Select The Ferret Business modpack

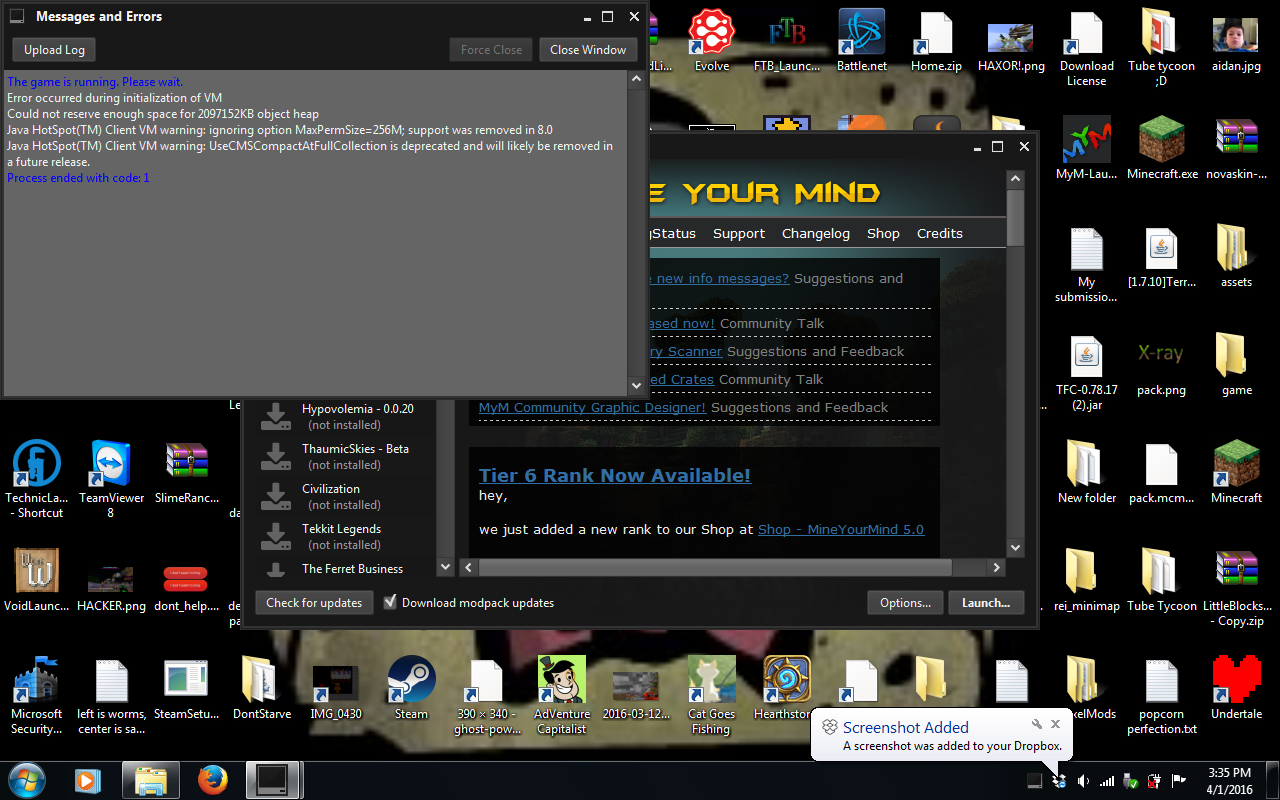pos(345,569)
